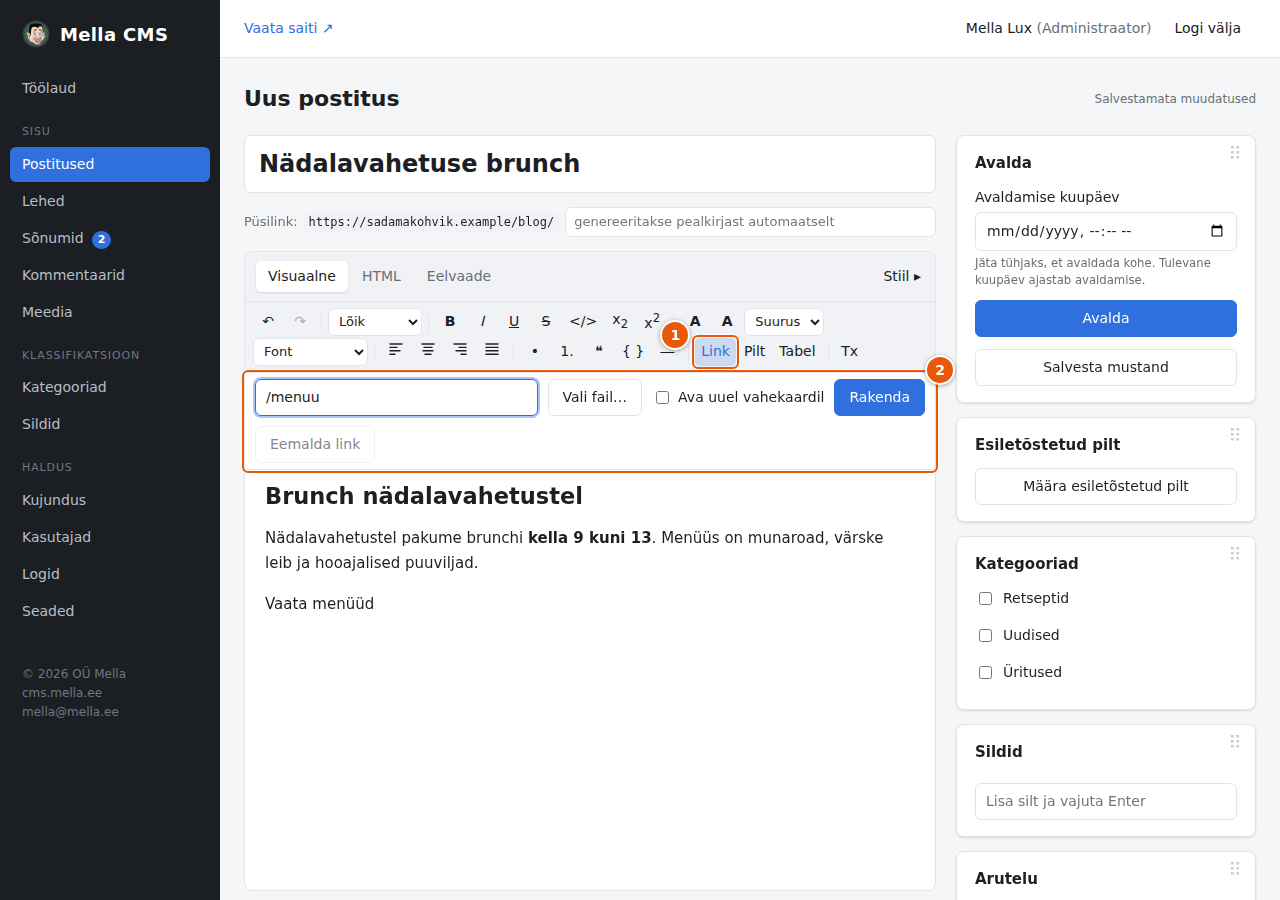1280x900 pixels.
Task: Toggle bold formatting
Action: pyautogui.click(x=450, y=321)
